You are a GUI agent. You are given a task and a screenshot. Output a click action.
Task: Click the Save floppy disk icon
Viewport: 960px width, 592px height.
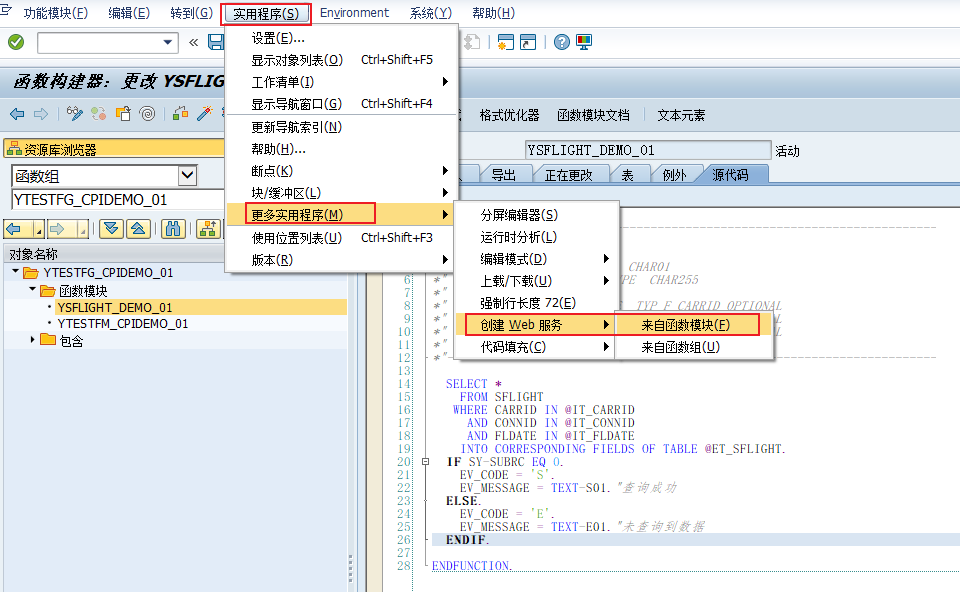(216, 42)
